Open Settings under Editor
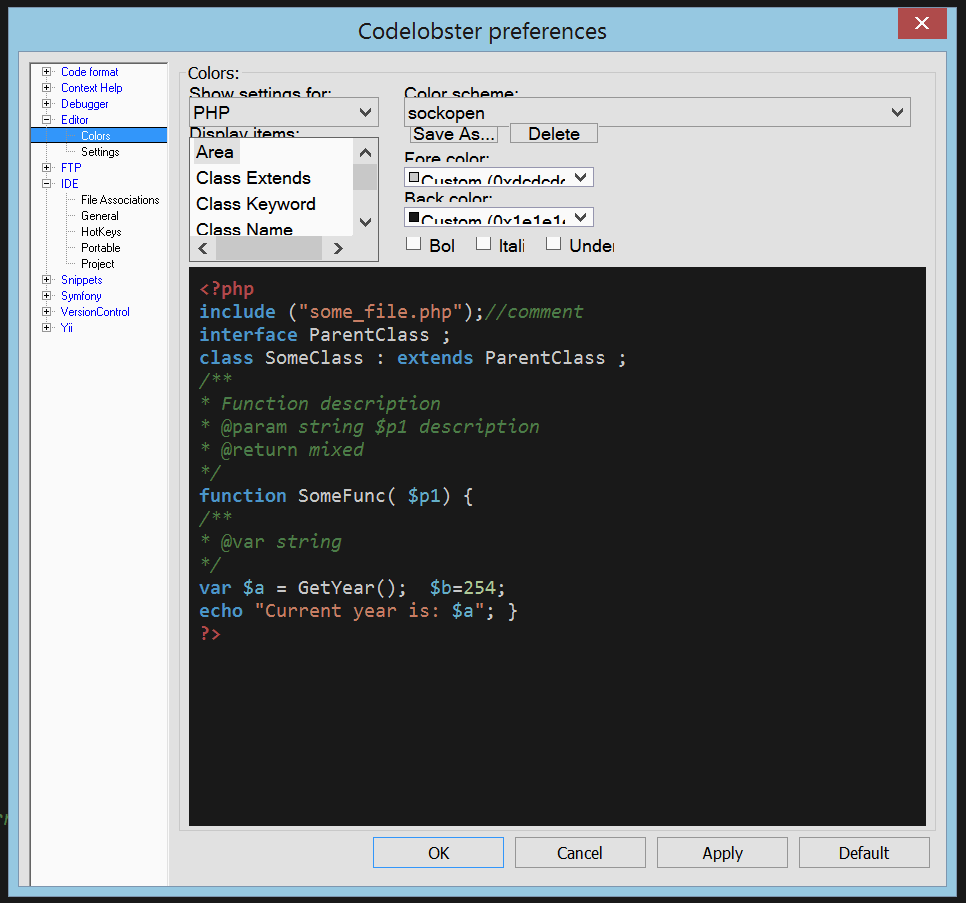 pyautogui.click(x=100, y=152)
